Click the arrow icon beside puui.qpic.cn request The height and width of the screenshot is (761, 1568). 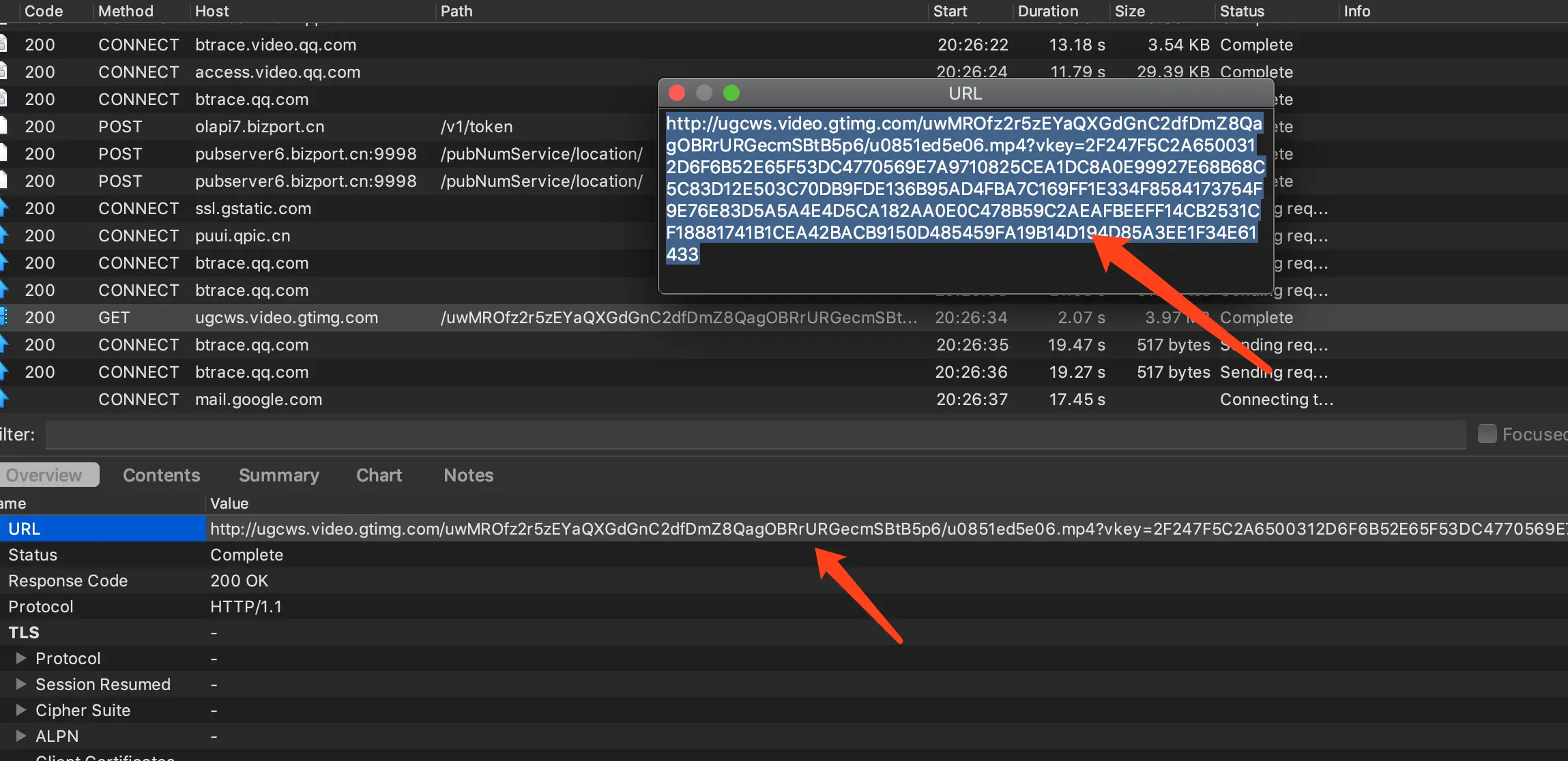(3, 235)
